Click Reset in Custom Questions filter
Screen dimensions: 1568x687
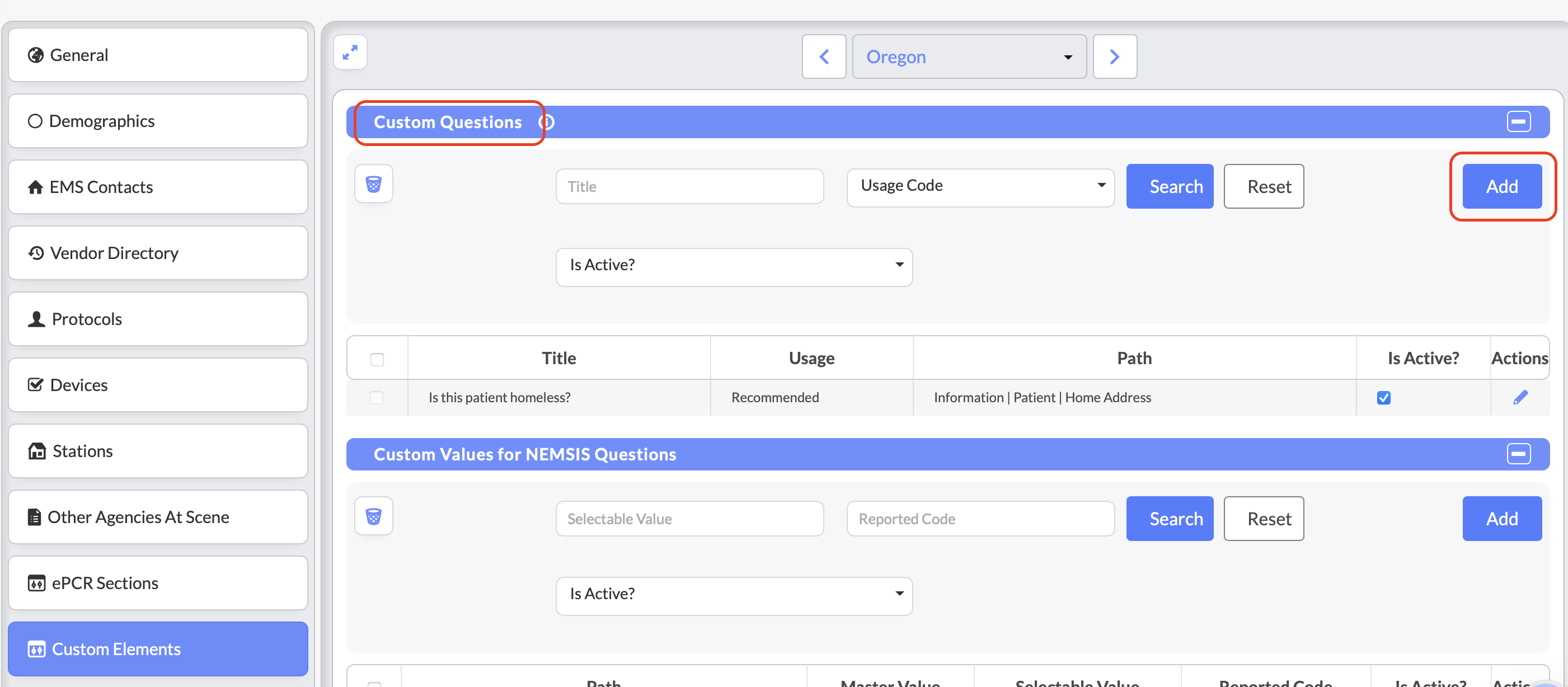[x=1263, y=186]
